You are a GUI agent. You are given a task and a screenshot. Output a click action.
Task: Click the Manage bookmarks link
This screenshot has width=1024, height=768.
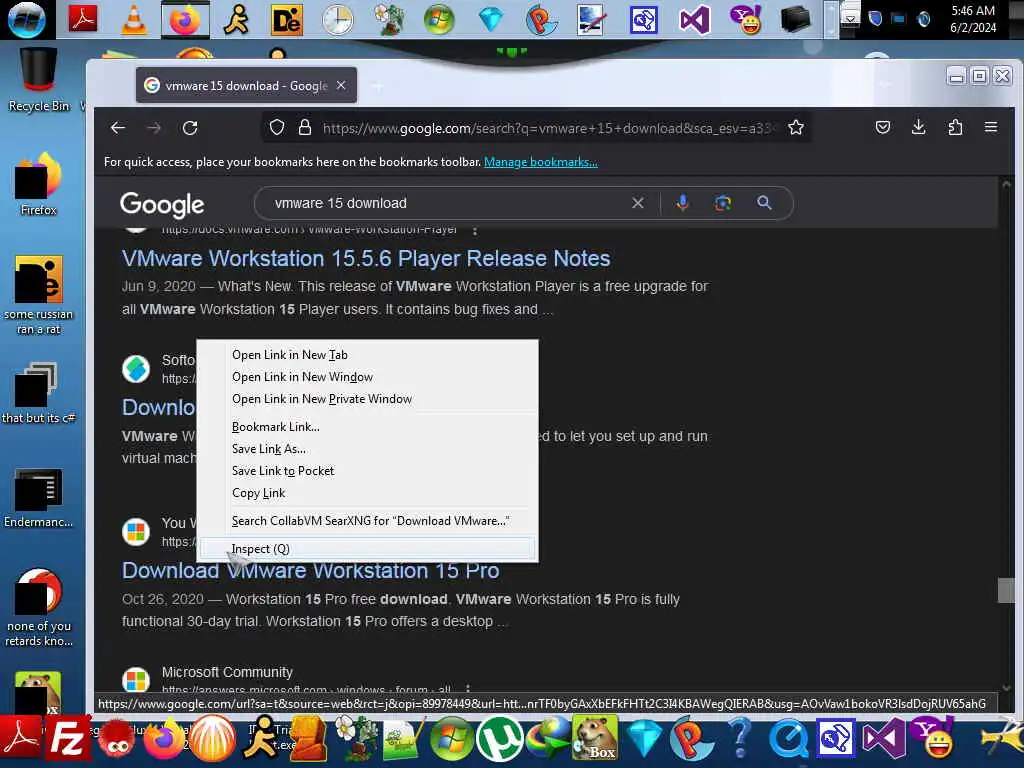point(540,162)
